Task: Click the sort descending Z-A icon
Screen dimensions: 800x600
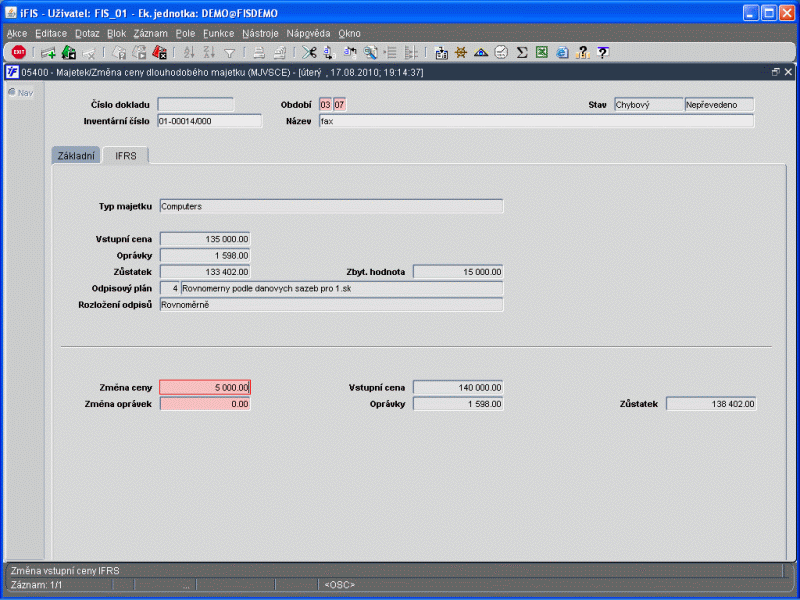Action: click(x=209, y=53)
